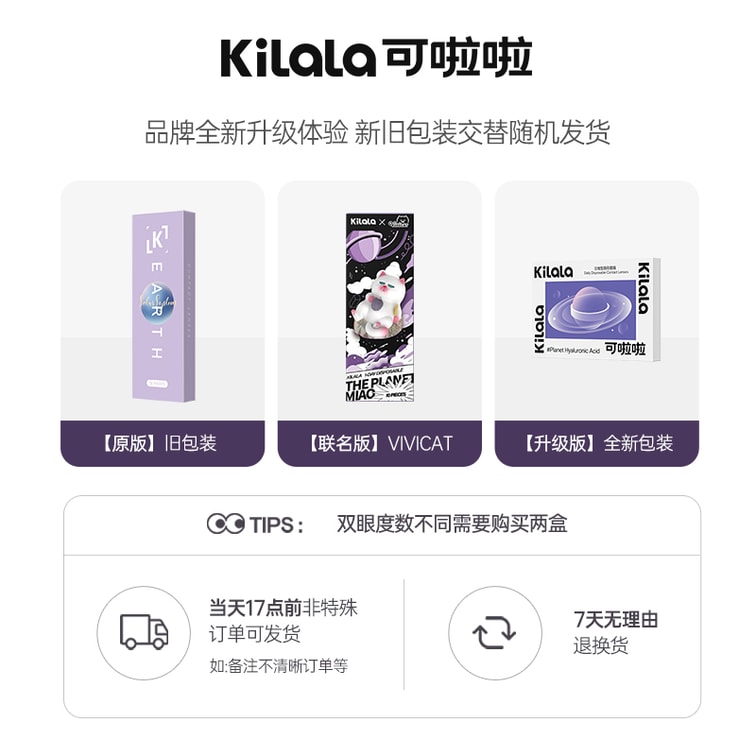Click the 可啦啦 Chinese brand name

click(457, 58)
